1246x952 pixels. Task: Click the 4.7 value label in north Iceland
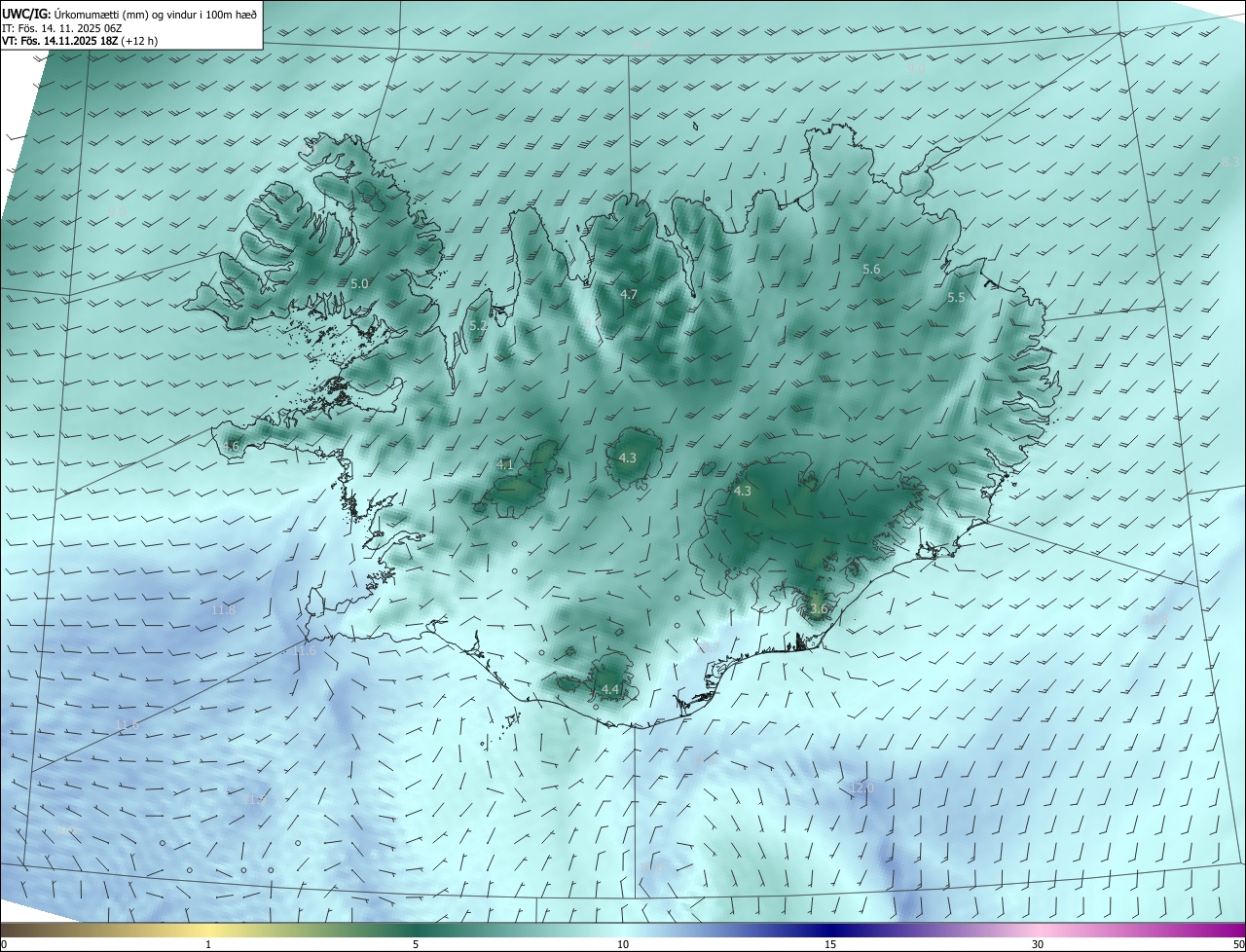629,294
